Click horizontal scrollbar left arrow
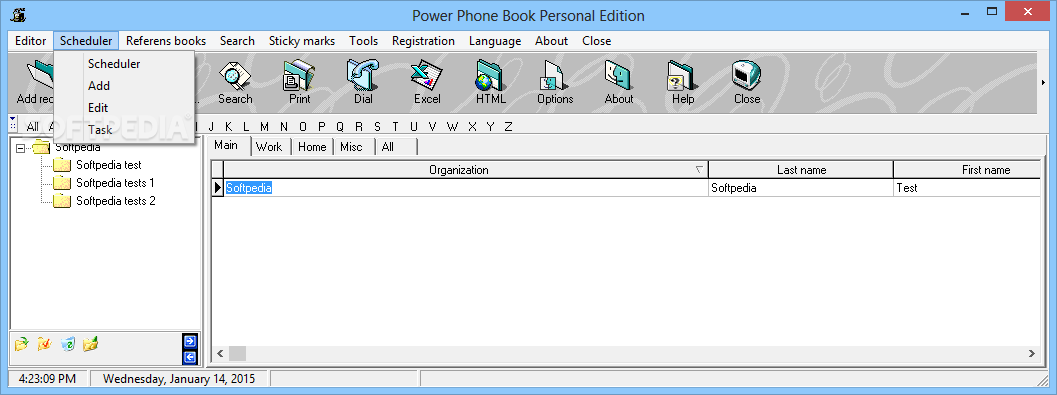Viewport: 1057px width, 395px height. point(220,353)
